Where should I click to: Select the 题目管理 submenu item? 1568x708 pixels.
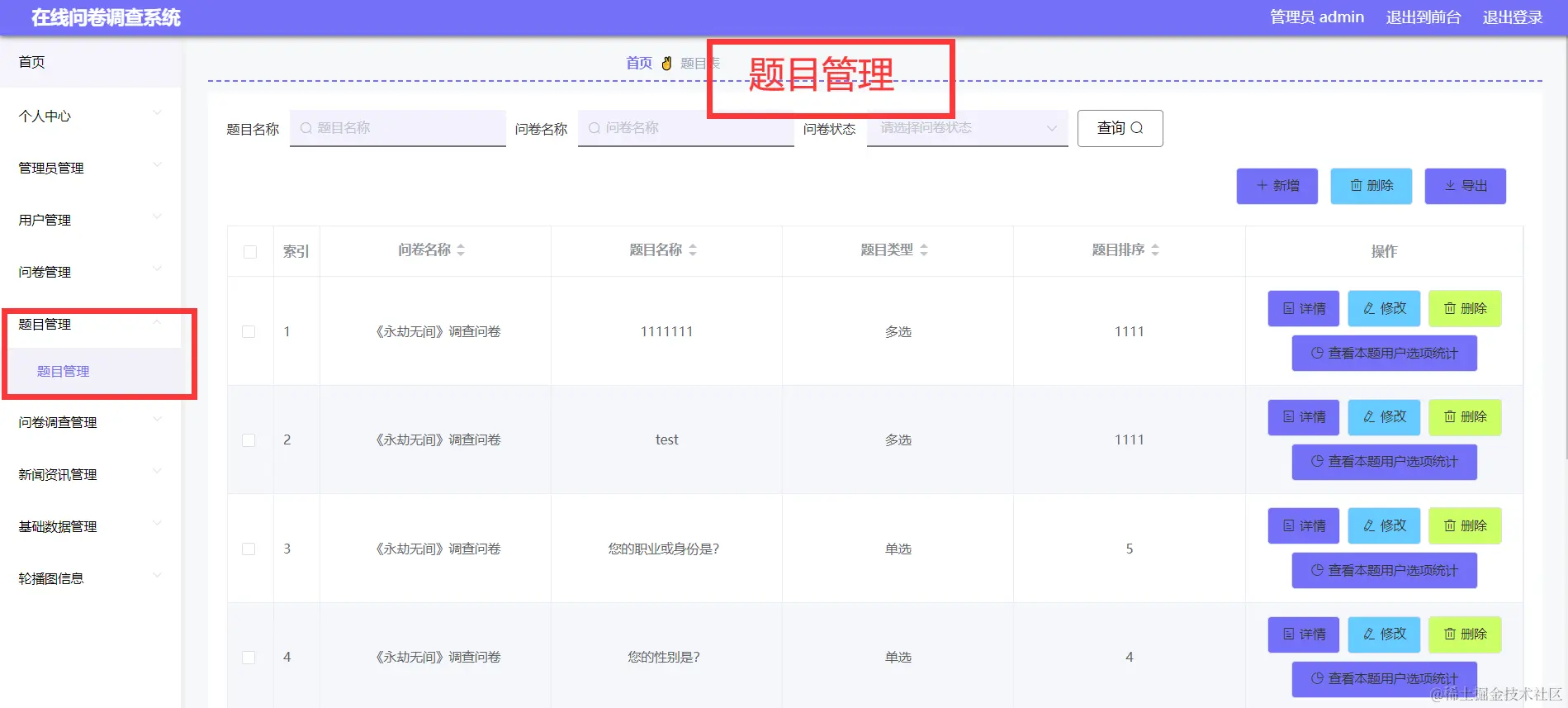click(91, 371)
